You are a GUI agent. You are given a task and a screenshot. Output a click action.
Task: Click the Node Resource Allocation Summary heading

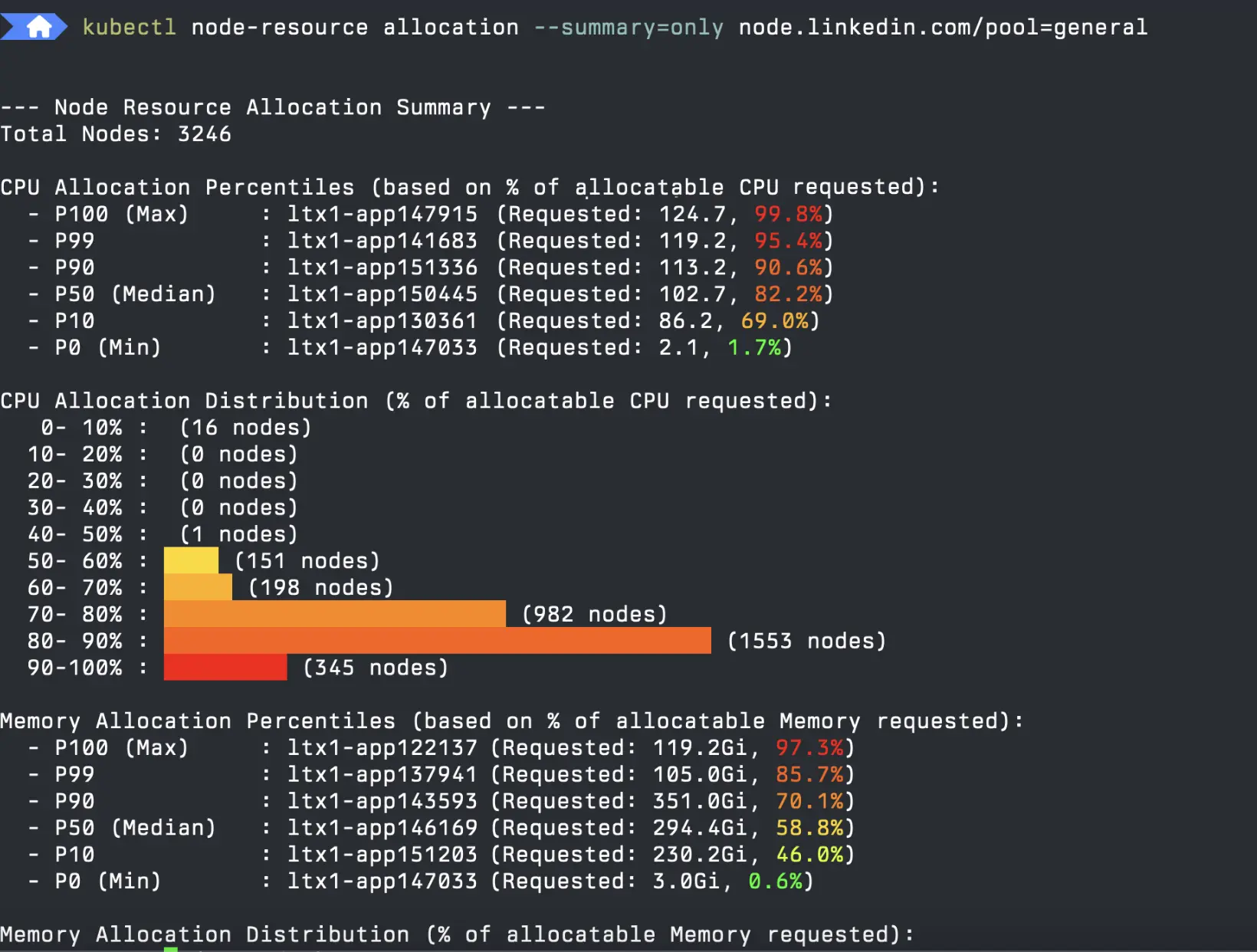point(272,107)
